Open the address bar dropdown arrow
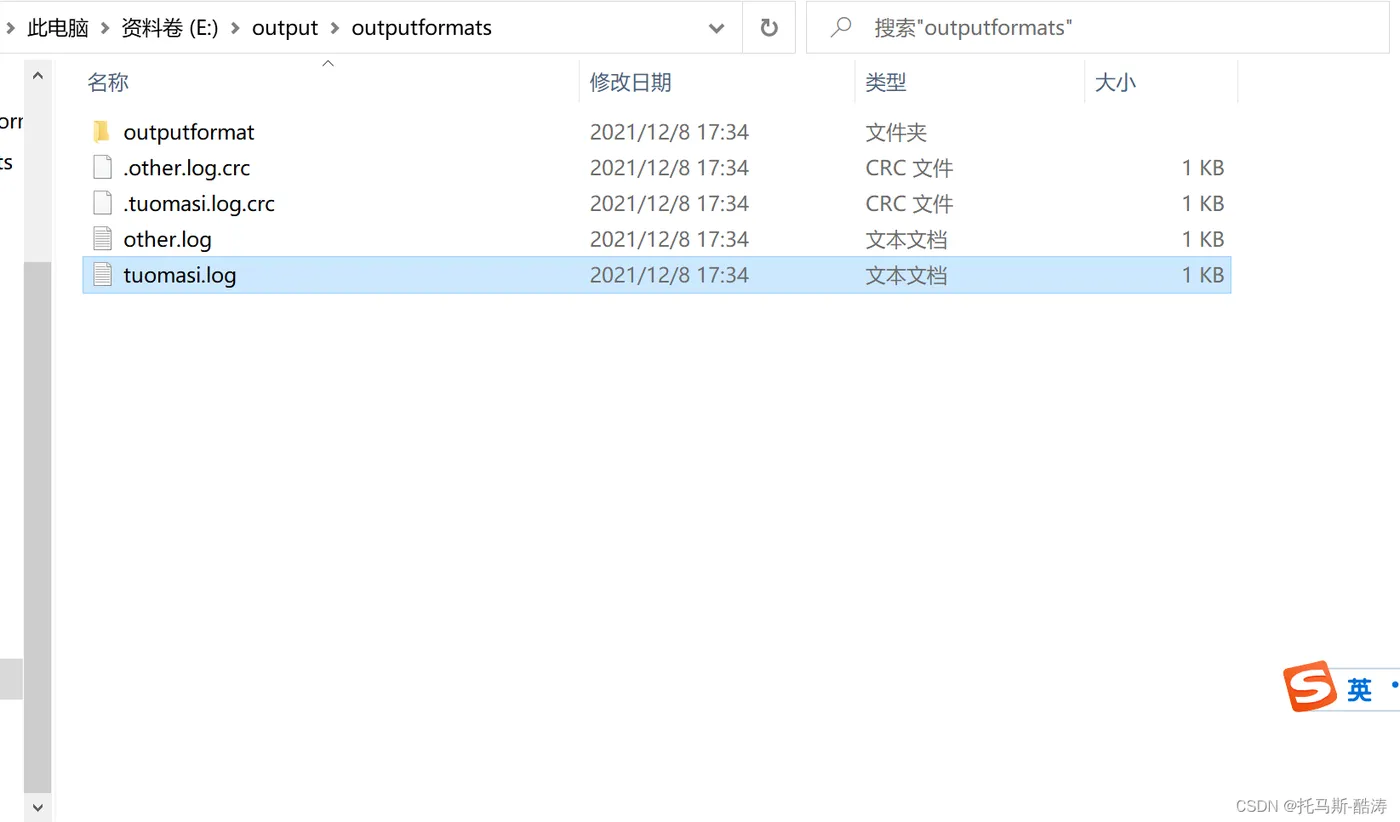This screenshot has height=822, width=1400. (x=716, y=27)
